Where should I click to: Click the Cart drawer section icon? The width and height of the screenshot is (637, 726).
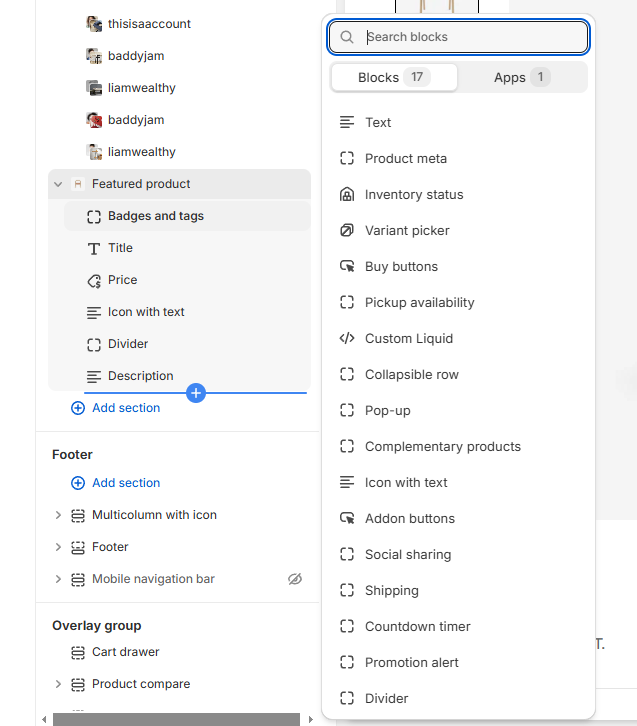(78, 652)
